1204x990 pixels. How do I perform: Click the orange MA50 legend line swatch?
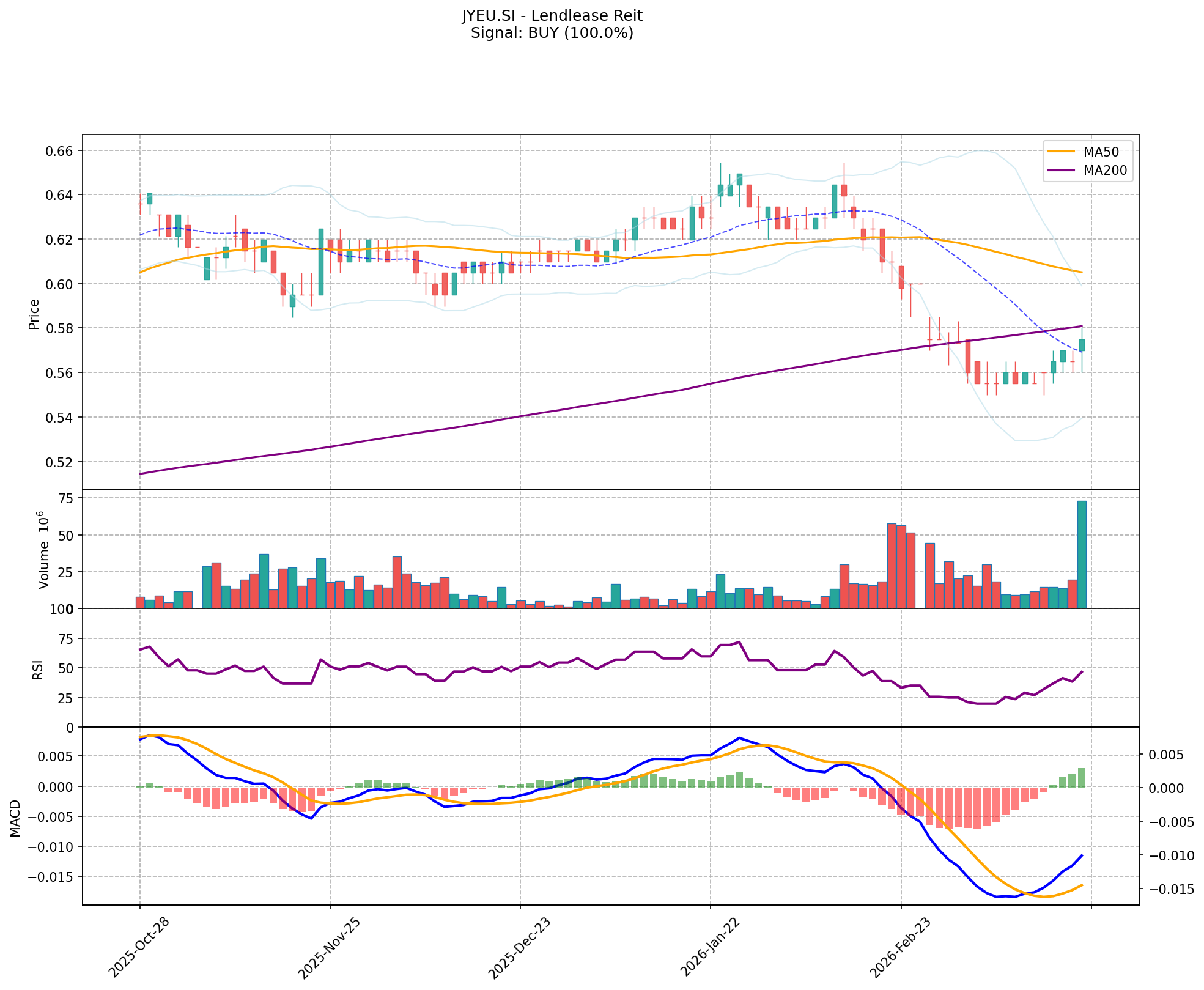click(x=1061, y=152)
